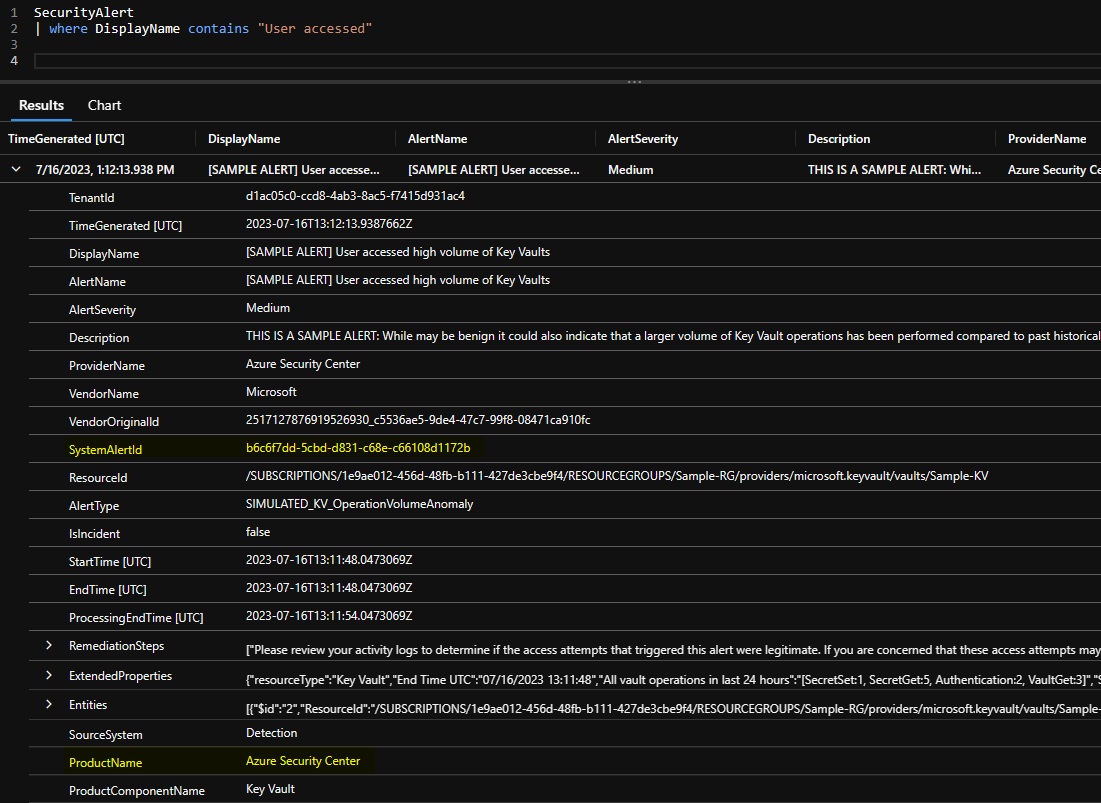Click the IsIncident false value
This screenshot has height=803, width=1101.
coord(258,532)
